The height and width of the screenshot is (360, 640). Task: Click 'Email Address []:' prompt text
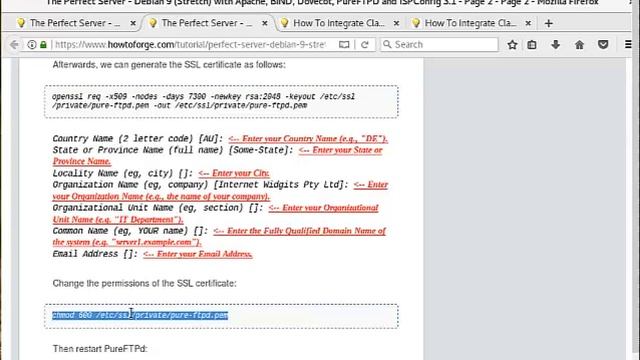tap(95, 254)
